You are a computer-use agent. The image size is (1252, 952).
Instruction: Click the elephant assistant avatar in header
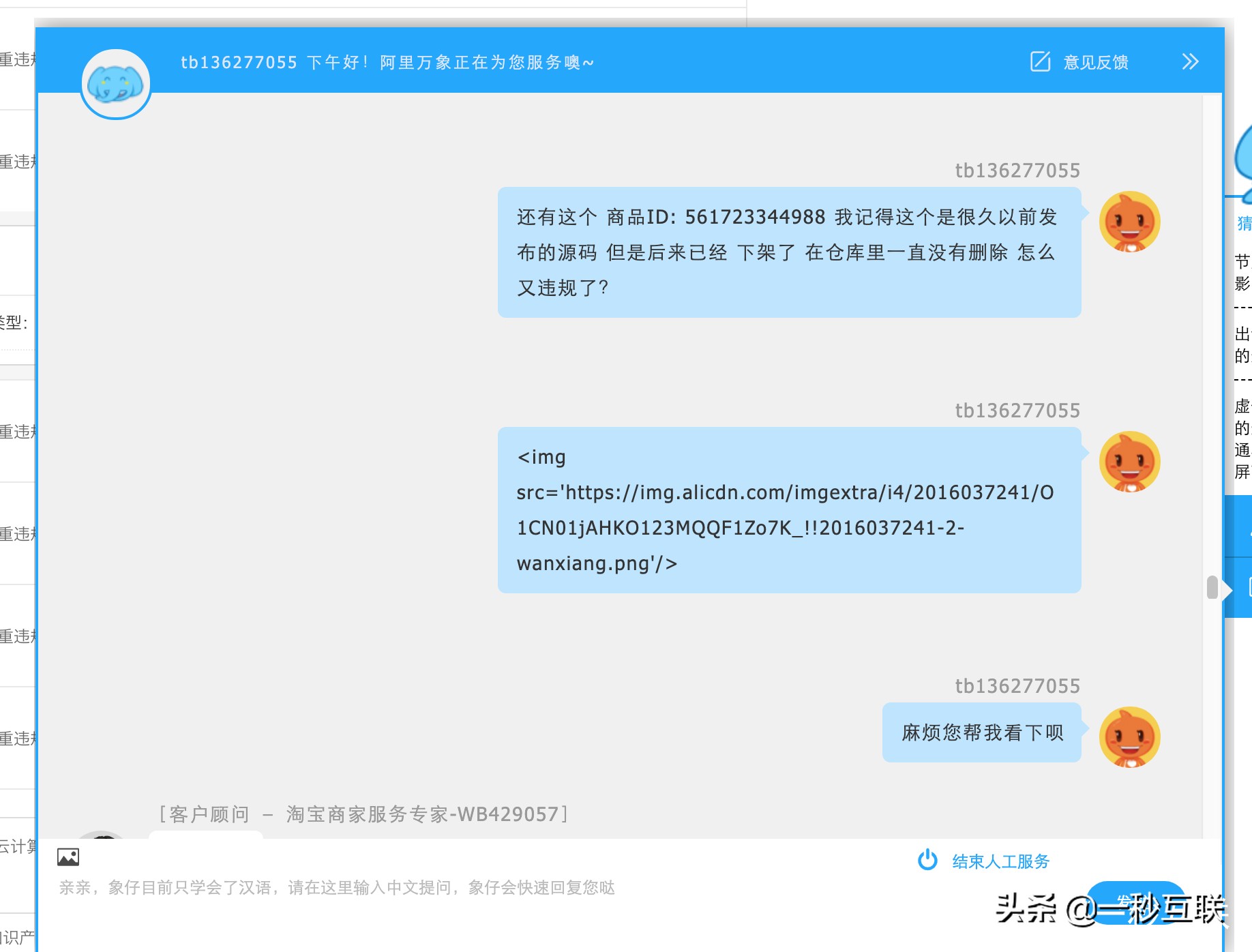115,82
